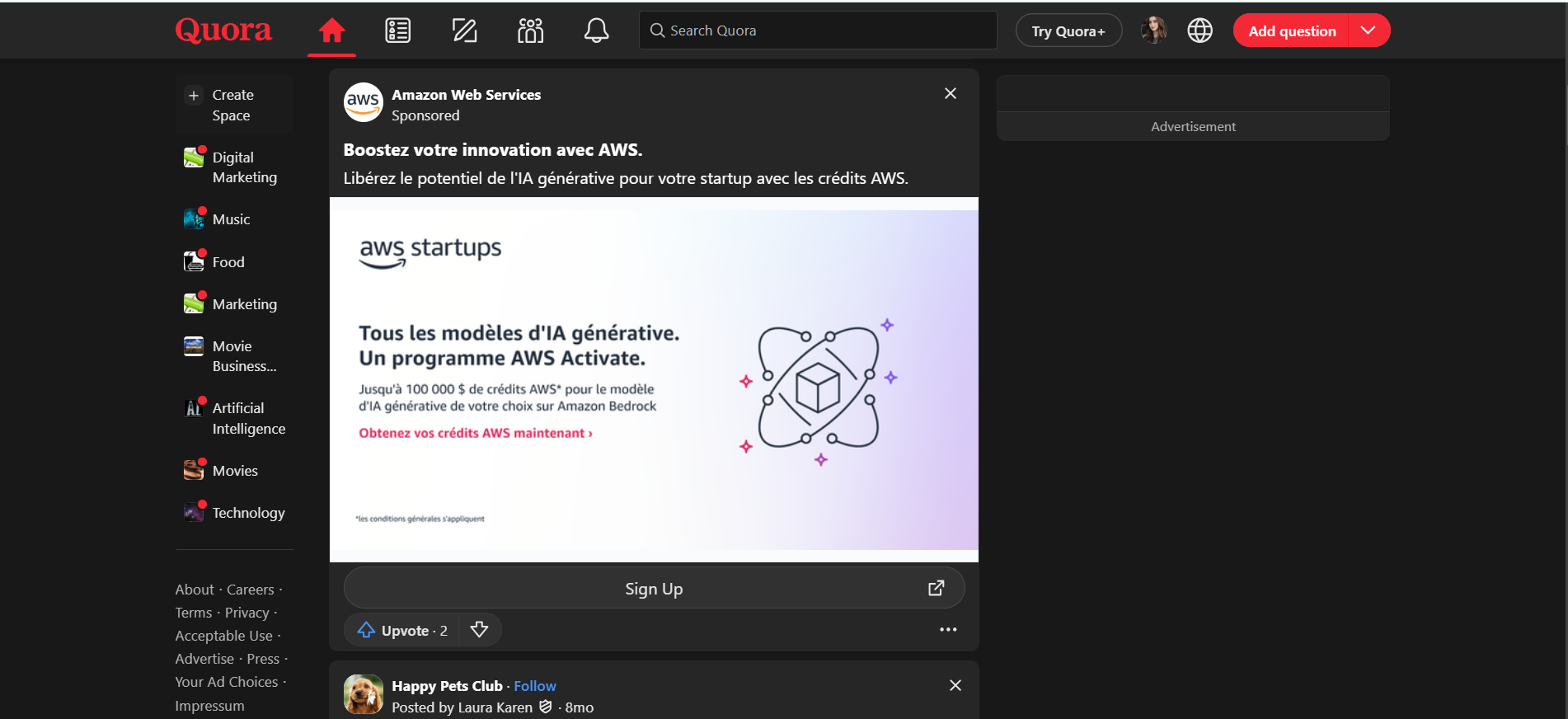The width and height of the screenshot is (1568, 719).
Task: Open the Music space
Action: coord(234,219)
